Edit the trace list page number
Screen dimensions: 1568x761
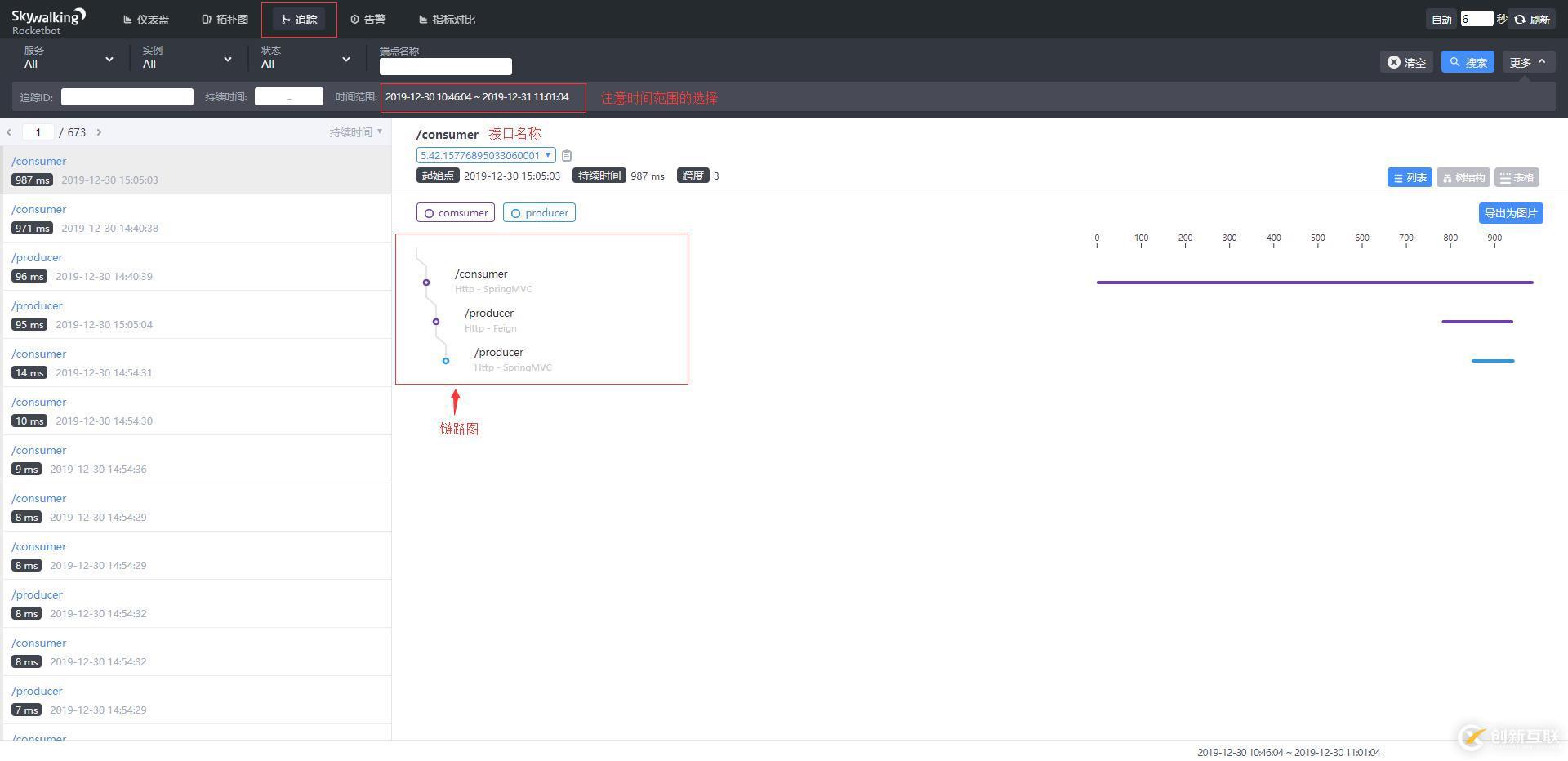[38, 132]
